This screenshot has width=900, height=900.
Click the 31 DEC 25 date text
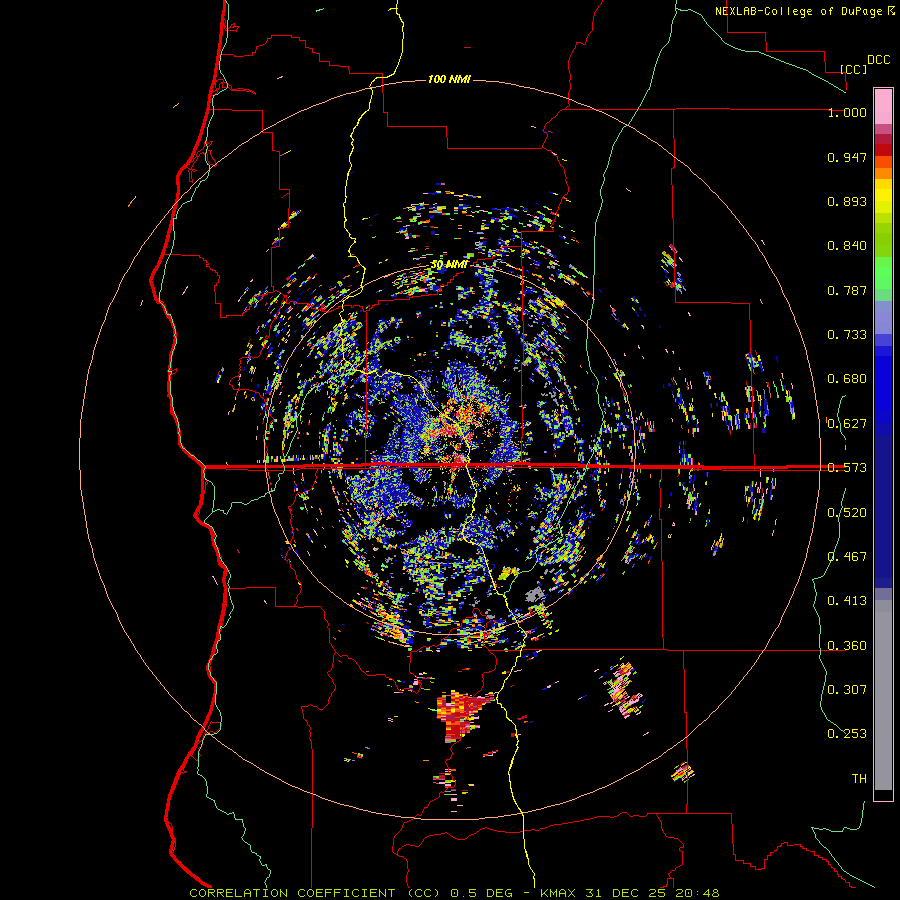coord(626,893)
